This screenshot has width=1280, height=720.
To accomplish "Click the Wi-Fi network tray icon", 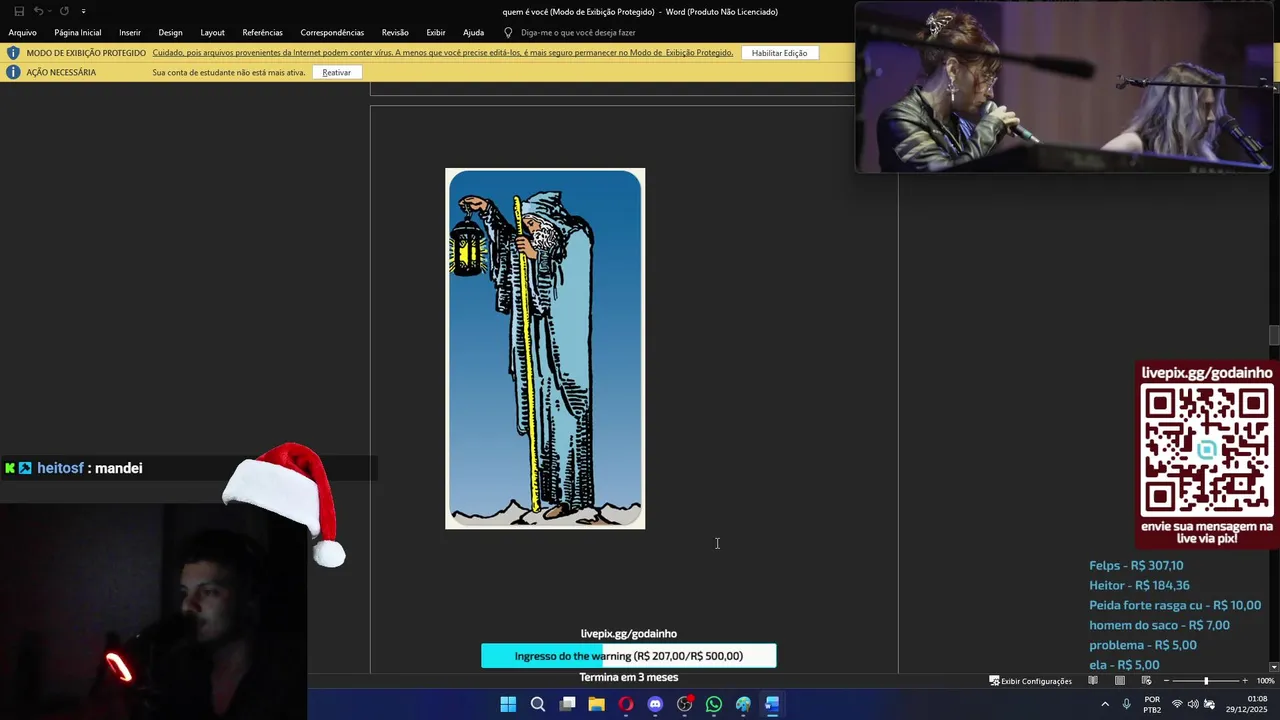I will point(1177,704).
